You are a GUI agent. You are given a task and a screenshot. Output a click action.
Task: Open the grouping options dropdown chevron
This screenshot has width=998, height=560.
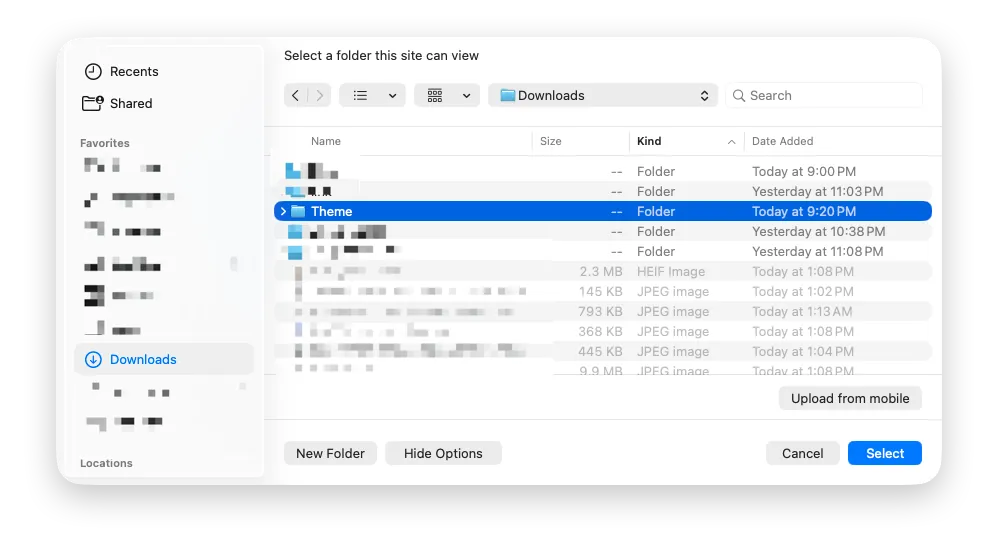[466, 95]
